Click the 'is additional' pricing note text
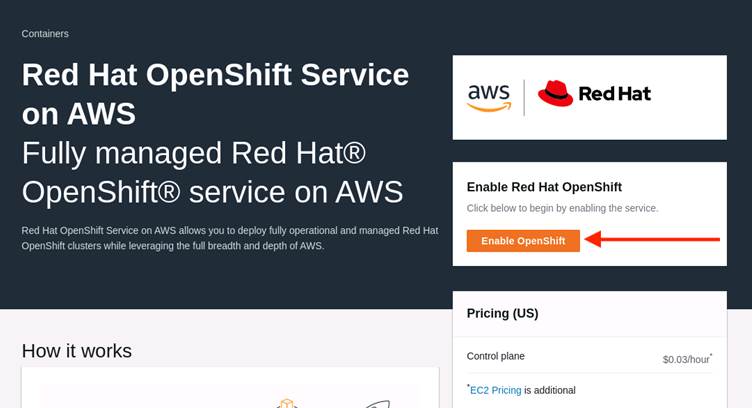This screenshot has height=408, width=752. 550,390
